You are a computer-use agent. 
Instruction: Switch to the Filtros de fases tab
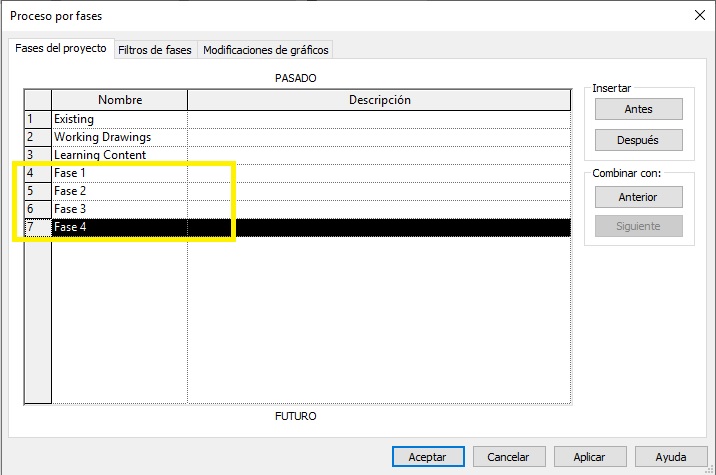click(155, 49)
